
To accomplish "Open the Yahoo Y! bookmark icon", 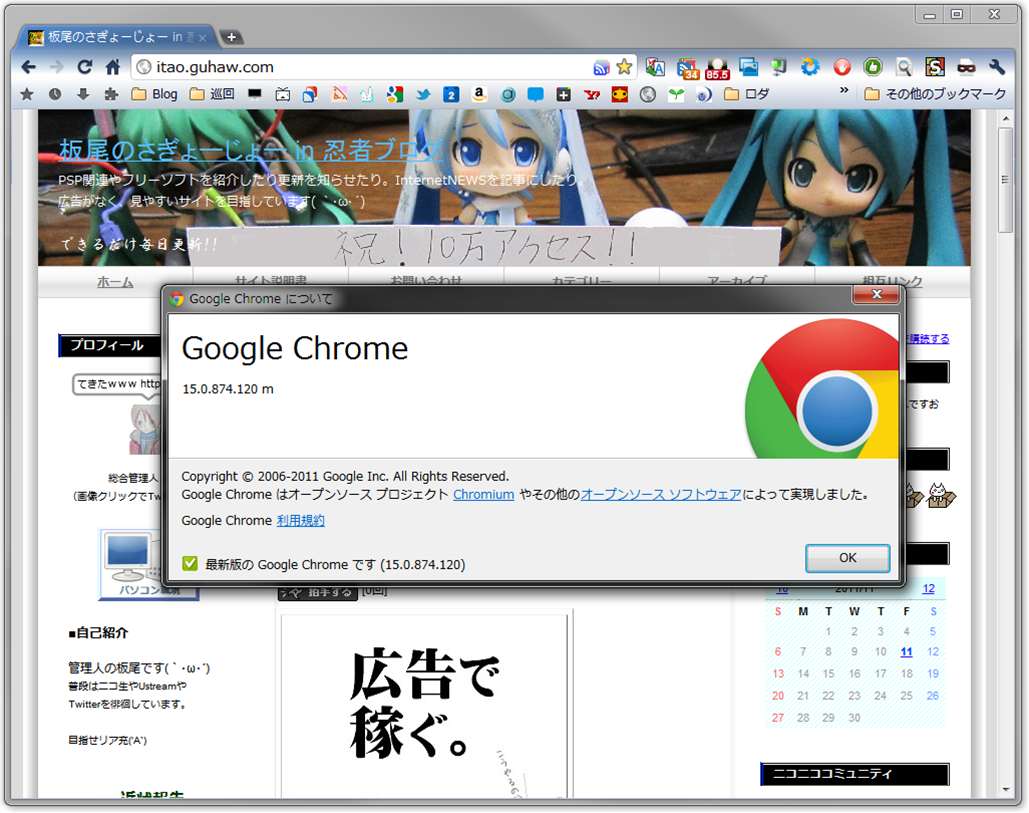I will (592, 95).
